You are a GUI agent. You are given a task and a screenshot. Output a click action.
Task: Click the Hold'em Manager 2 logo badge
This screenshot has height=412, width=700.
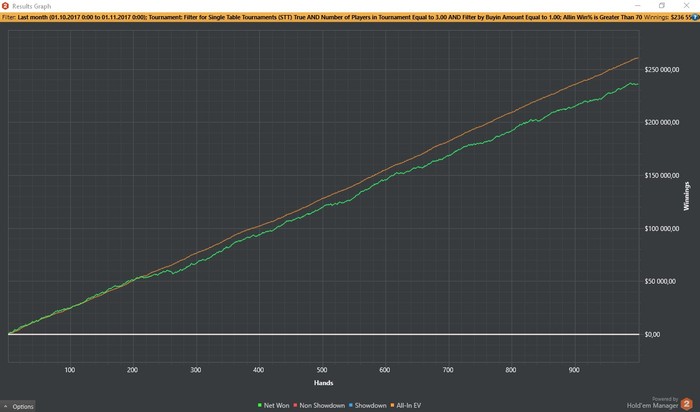[687, 404]
